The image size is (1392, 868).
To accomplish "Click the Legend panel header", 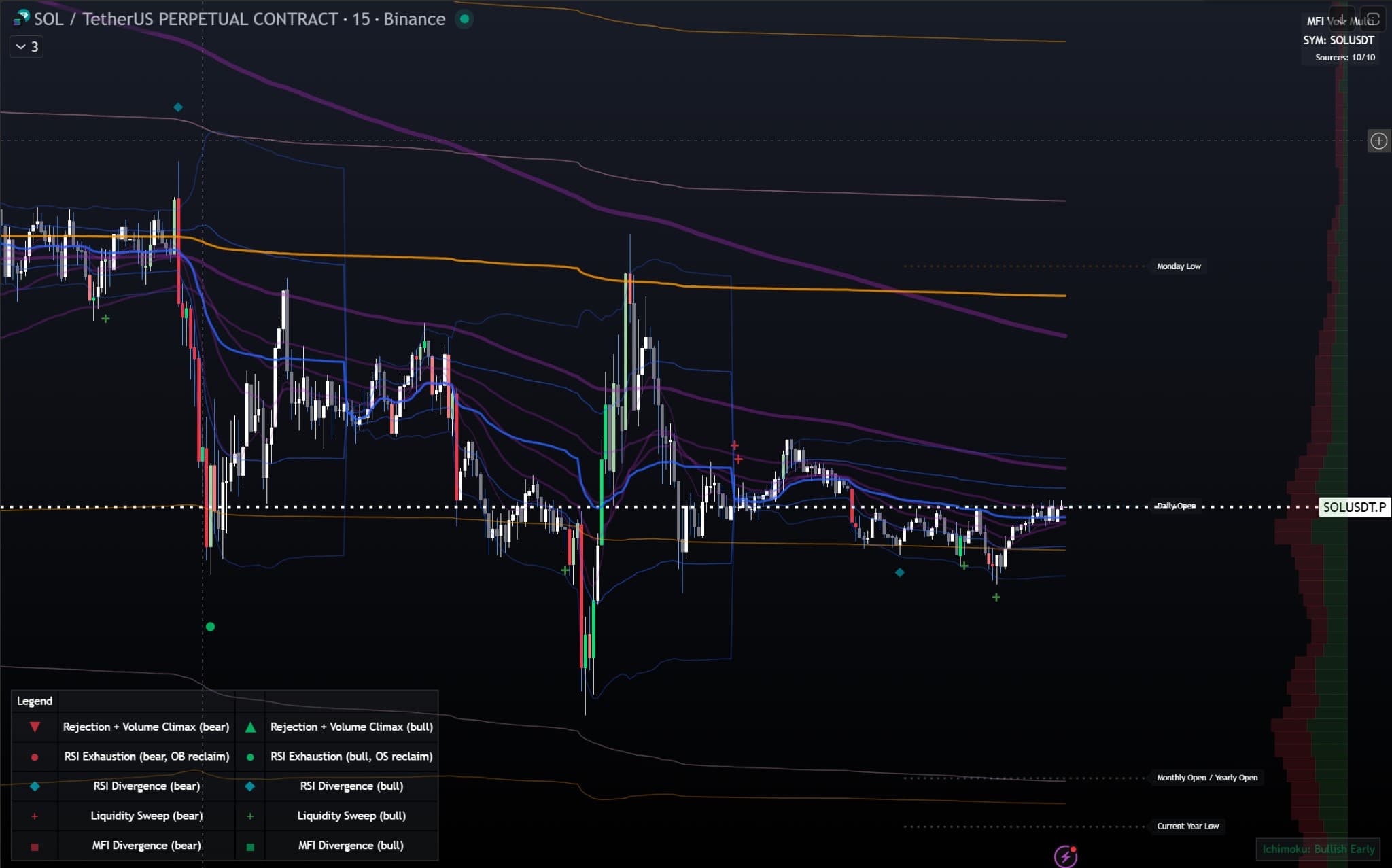I will pyautogui.click(x=35, y=701).
